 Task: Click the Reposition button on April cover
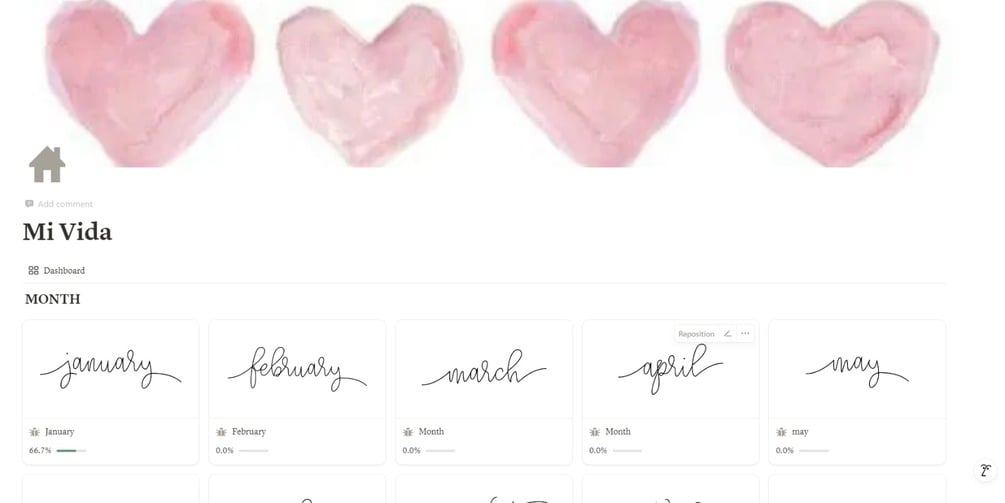pos(696,334)
